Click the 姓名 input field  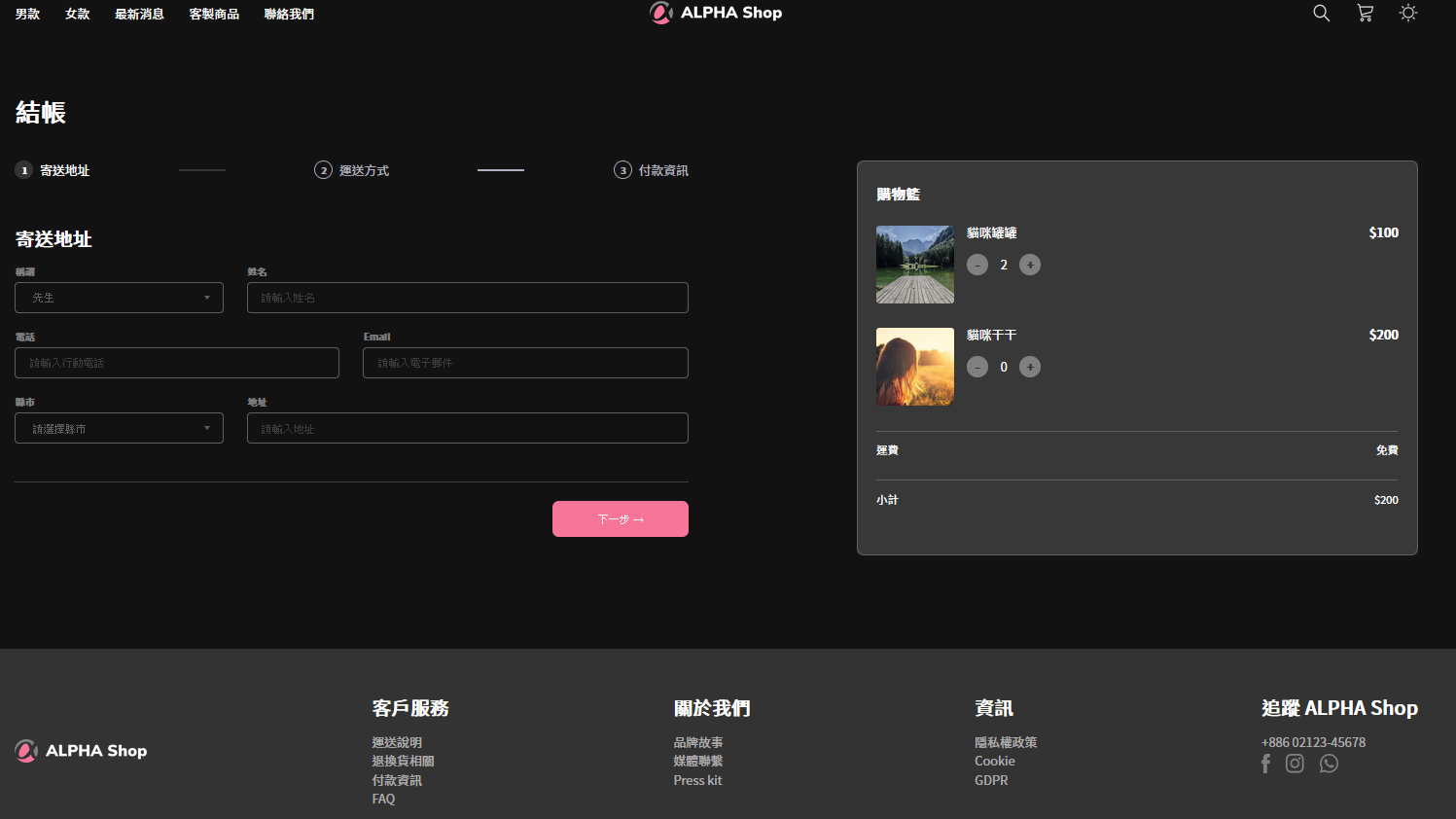pyautogui.click(x=467, y=298)
